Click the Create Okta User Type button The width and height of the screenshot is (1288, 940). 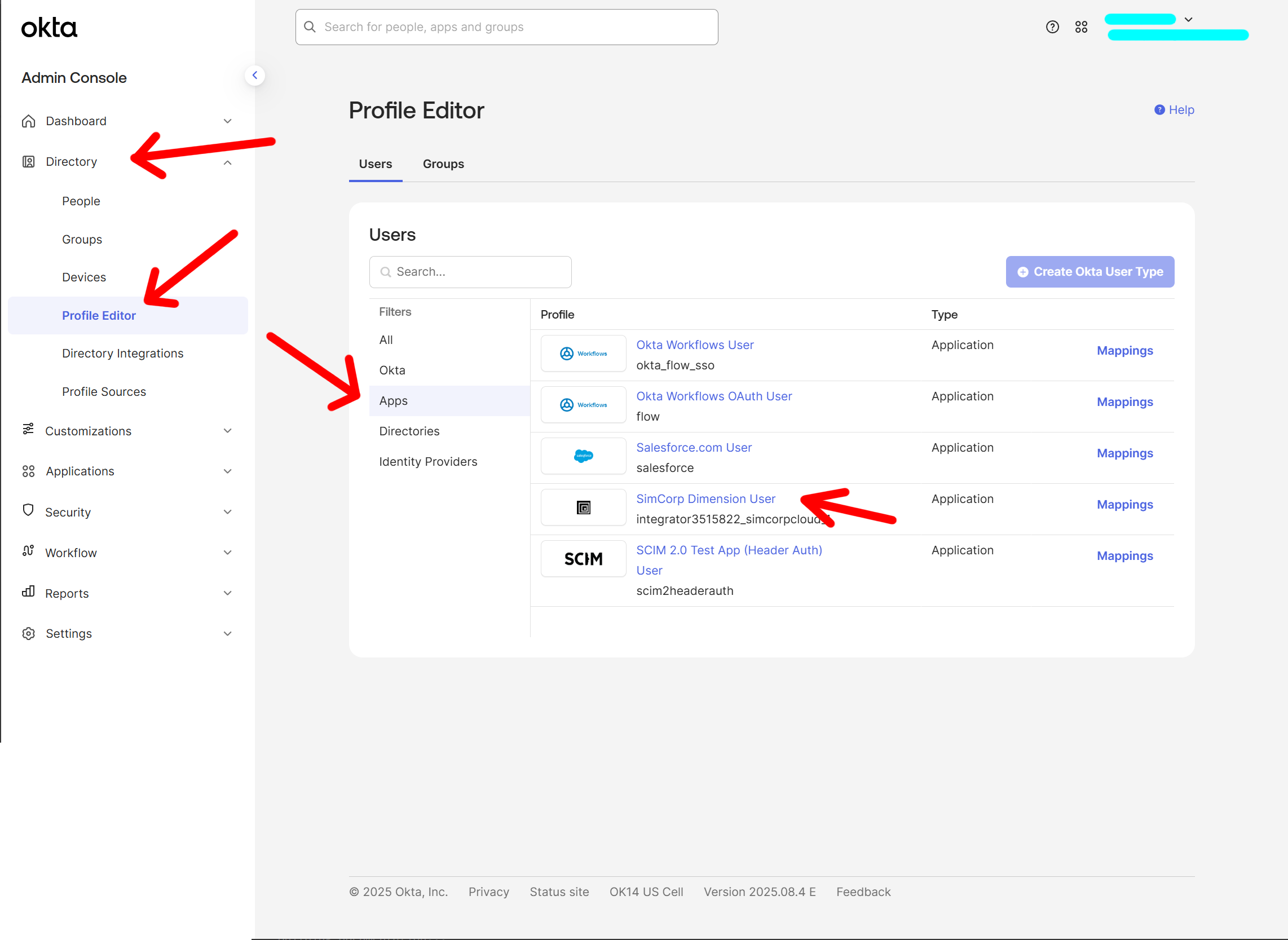tap(1089, 271)
